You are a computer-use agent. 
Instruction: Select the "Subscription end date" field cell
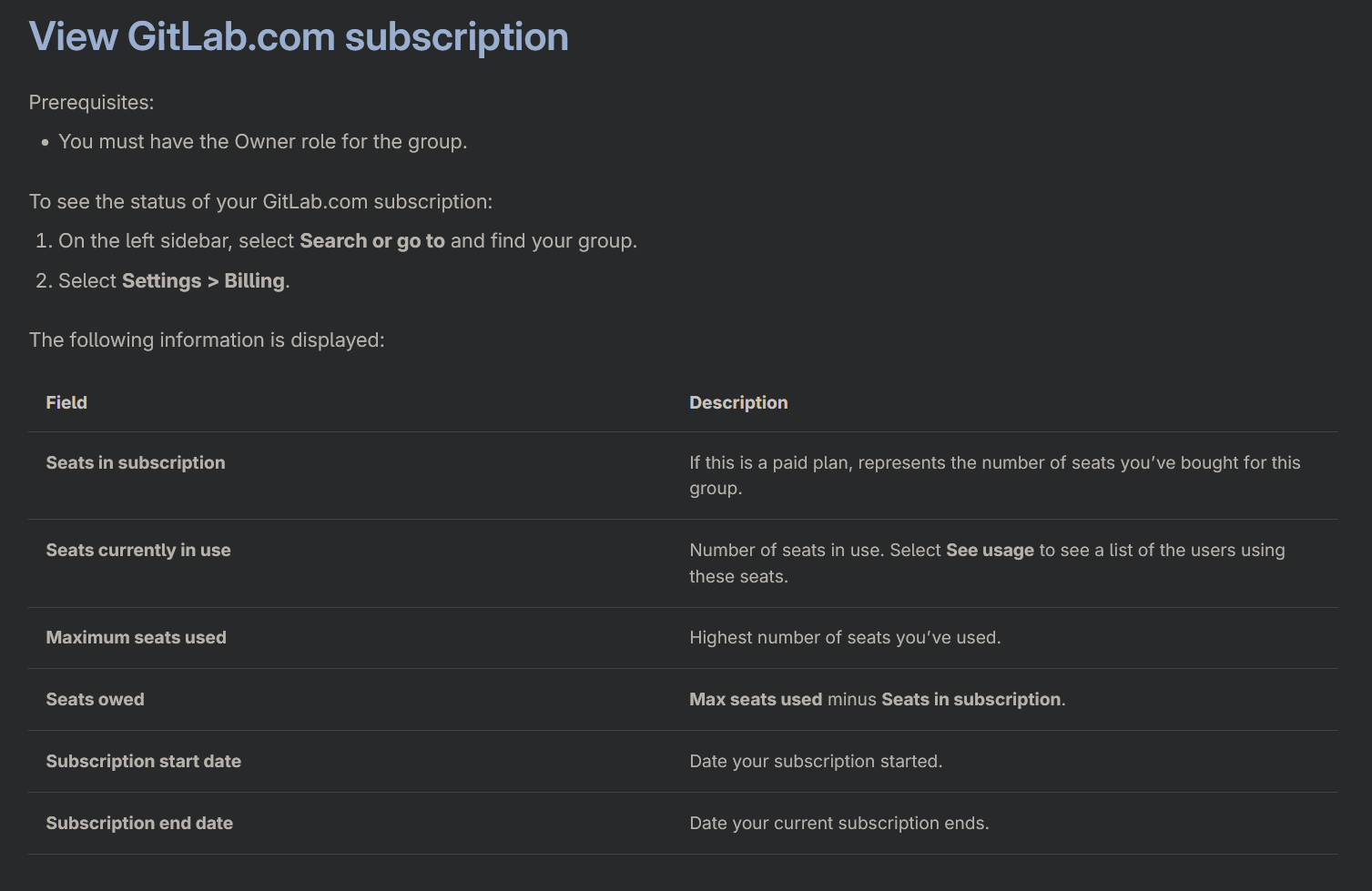point(139,824)
